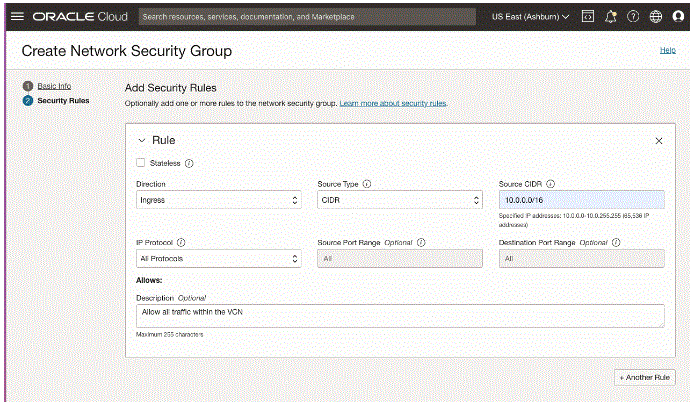This screenshot has width=694, height=406.
Task: Click the Source CIDR input field
Action: 580,200
